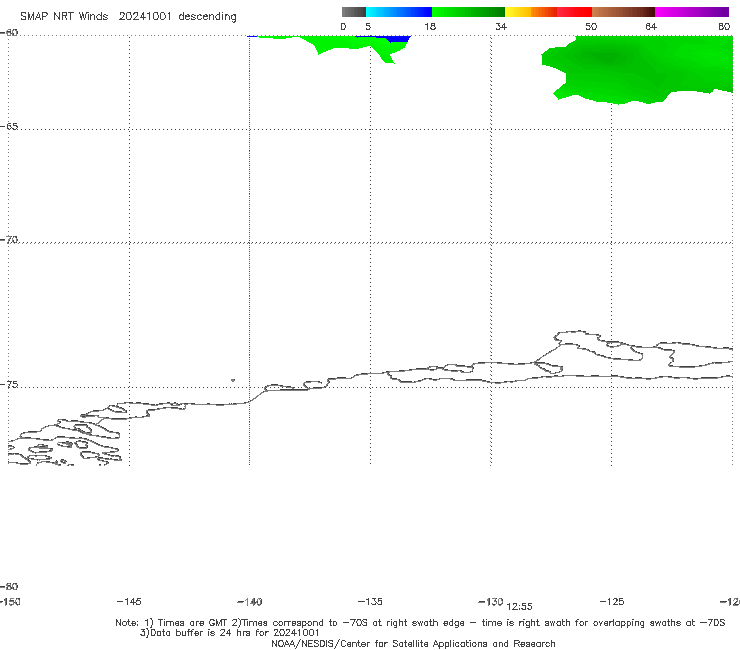Click the small island dot west of -140 near -75
The width and height of the screenshot is (740, 650).
(233, 380)
